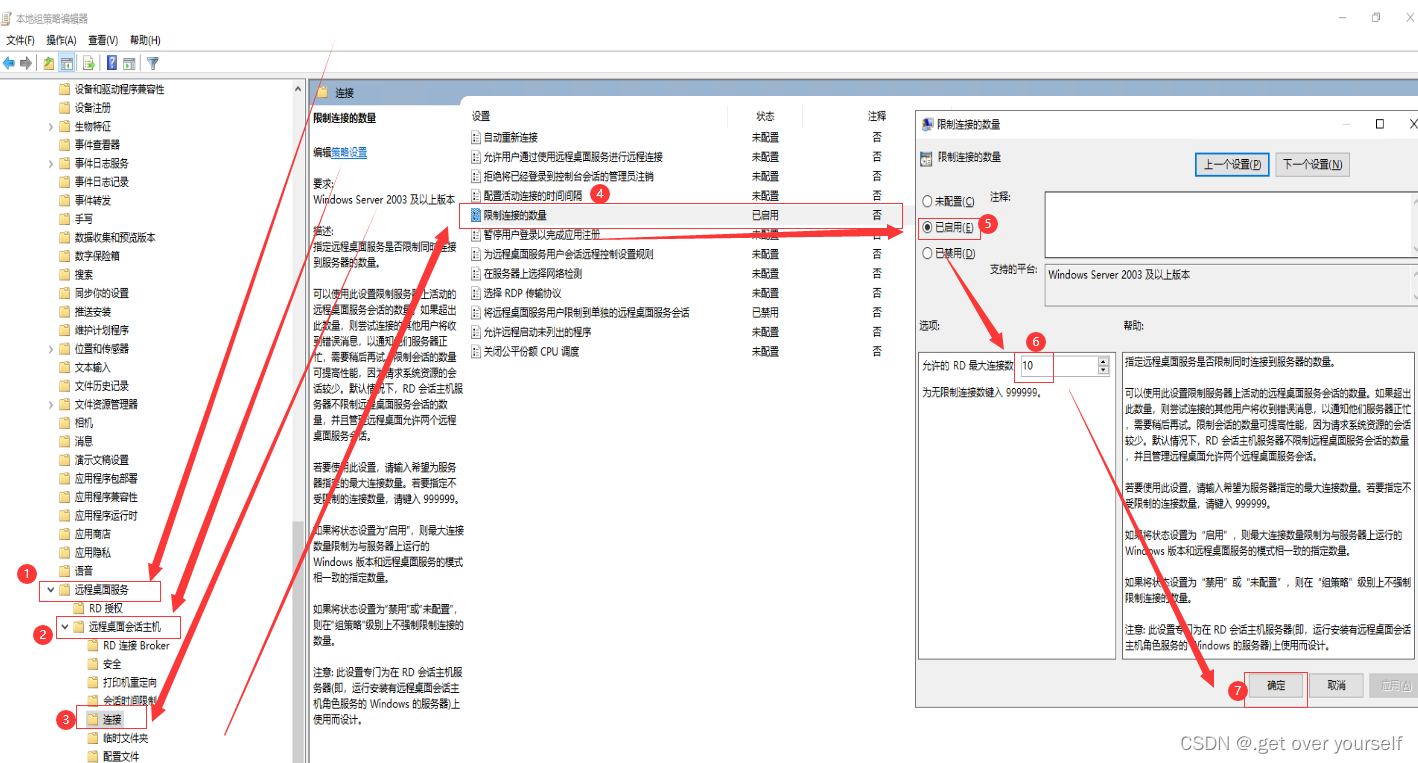
Task: Expand the 事件日志服务 tree node
Action: click(51, 163)
